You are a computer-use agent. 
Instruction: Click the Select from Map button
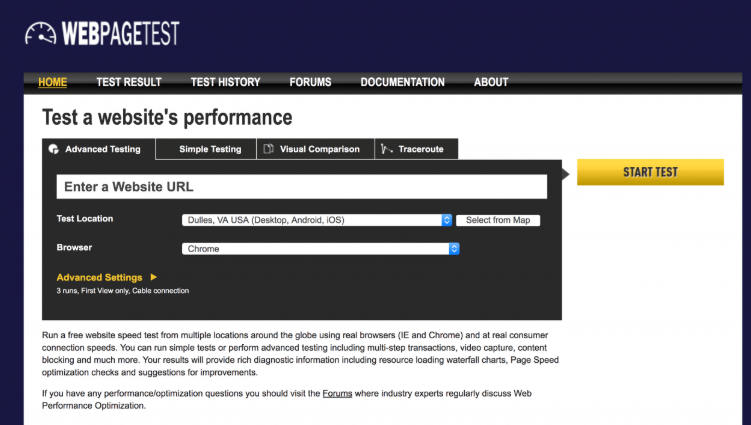(498, 220)
